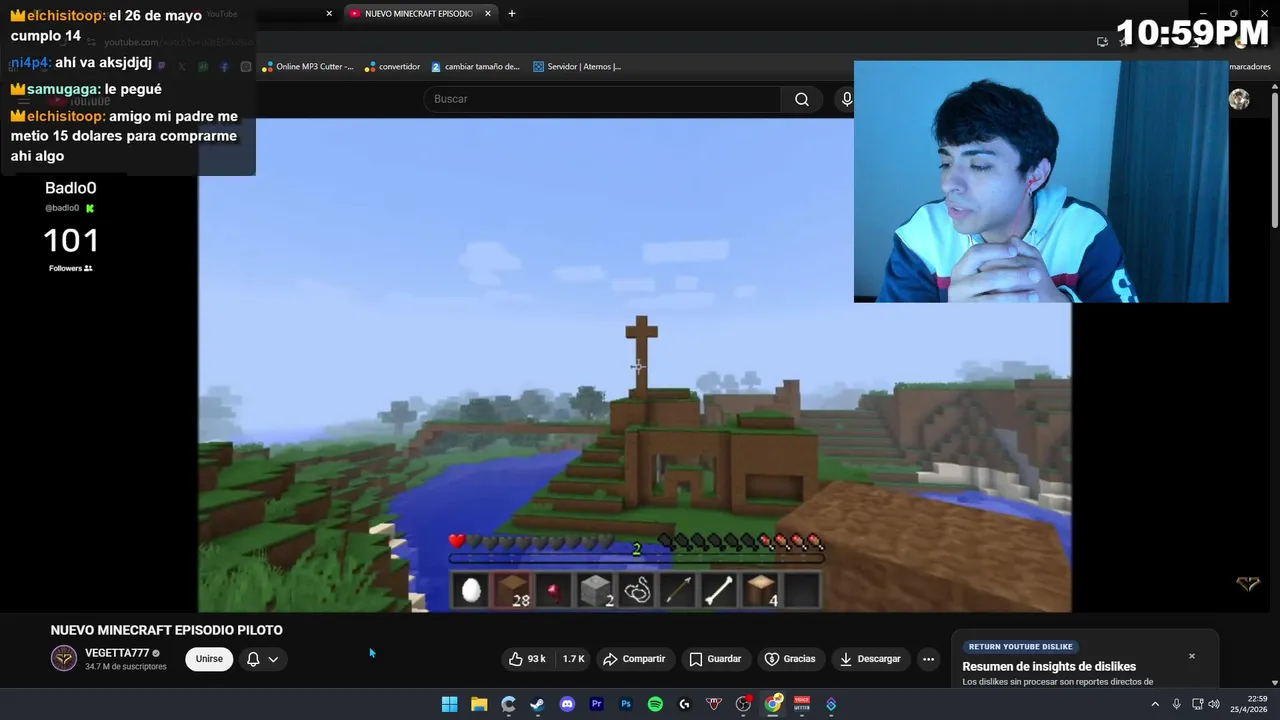The width and height of the screenshot is (1280, 720).
Task: Open Voicemeeter from the taskbar
Action: (802, 704)
